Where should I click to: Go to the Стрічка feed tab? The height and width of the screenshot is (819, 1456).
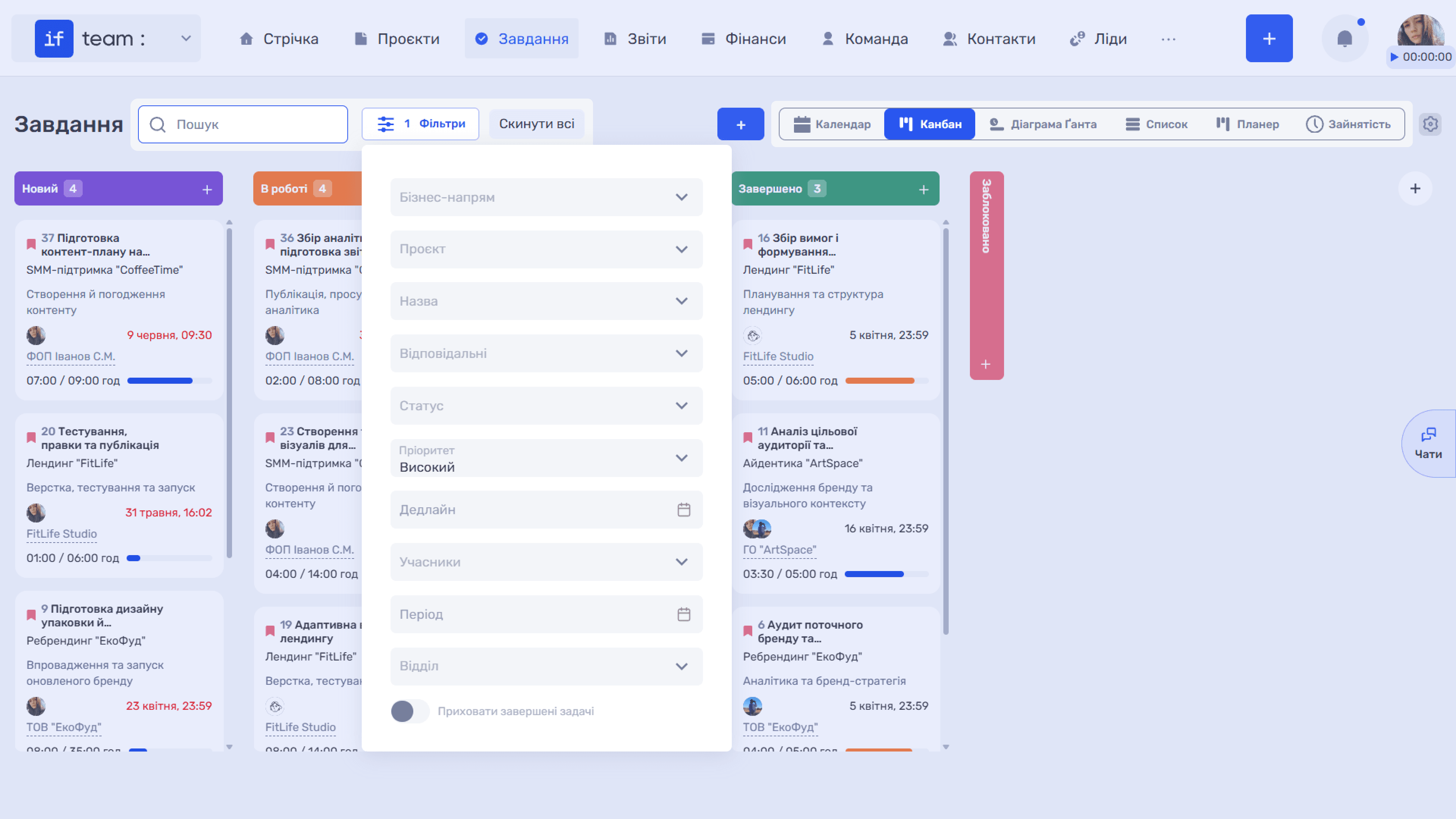click(x=279, y=38)
